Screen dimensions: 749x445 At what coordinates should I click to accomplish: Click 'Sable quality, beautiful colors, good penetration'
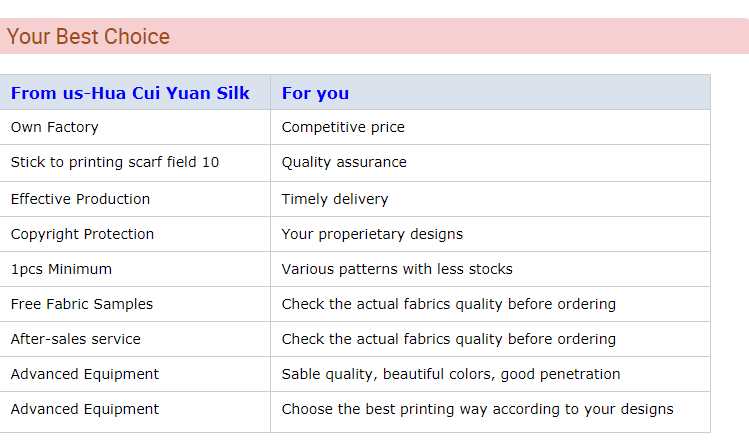(451, 374)
